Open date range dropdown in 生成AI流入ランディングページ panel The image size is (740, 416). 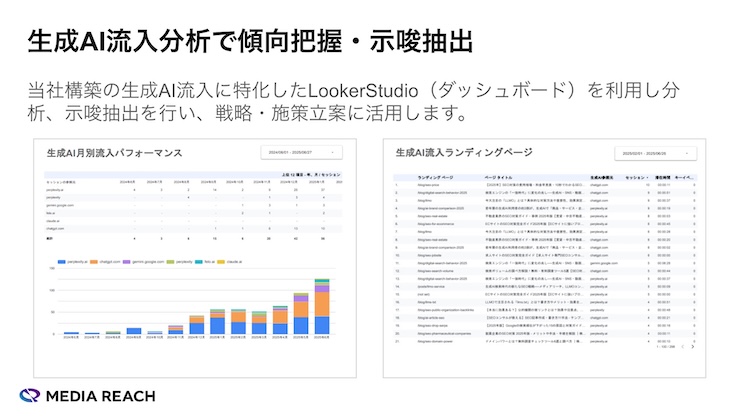(x=656, y=153)
